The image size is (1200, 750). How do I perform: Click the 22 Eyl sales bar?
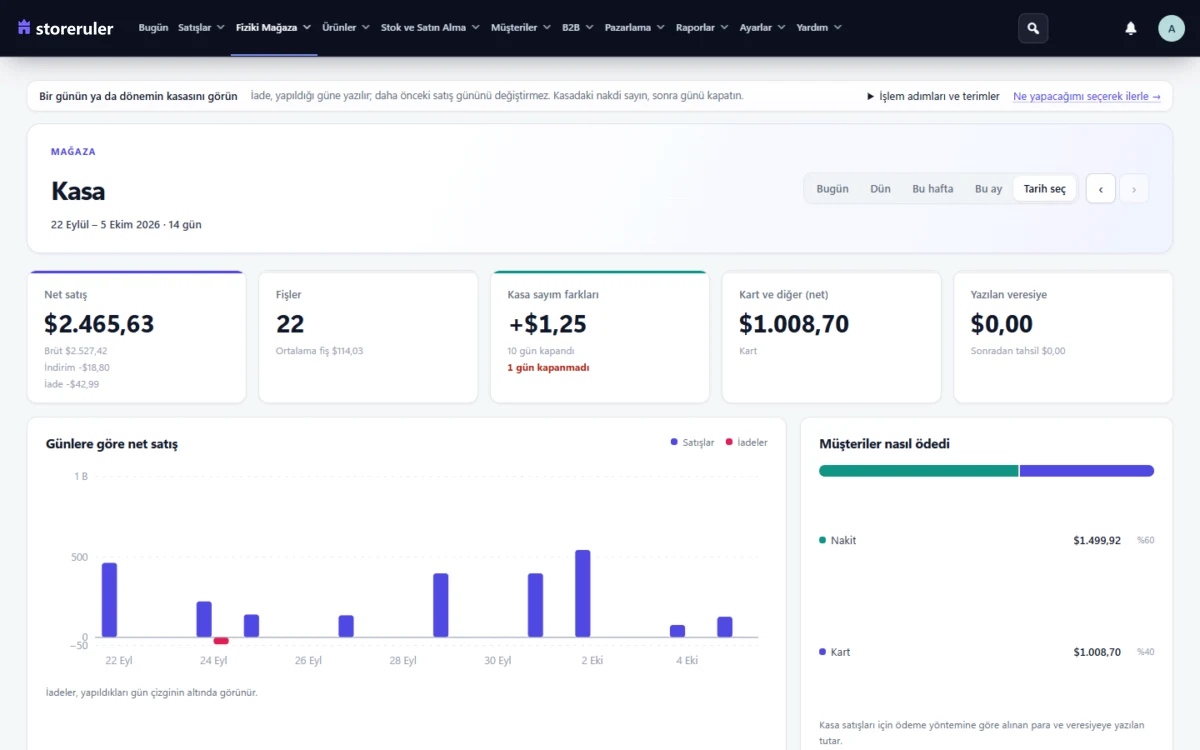pos(109,600)
